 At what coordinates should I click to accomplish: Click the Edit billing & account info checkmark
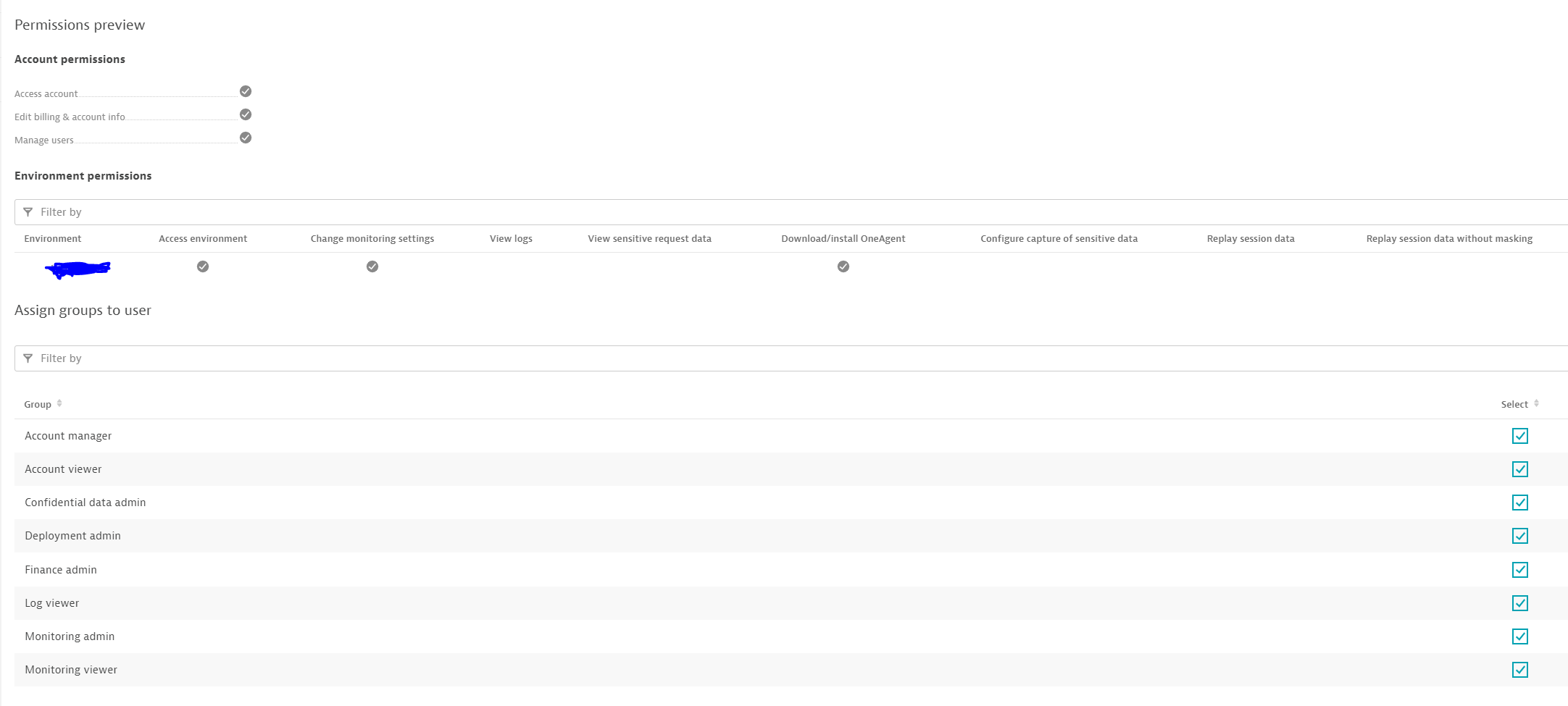[x=246, y=114]
